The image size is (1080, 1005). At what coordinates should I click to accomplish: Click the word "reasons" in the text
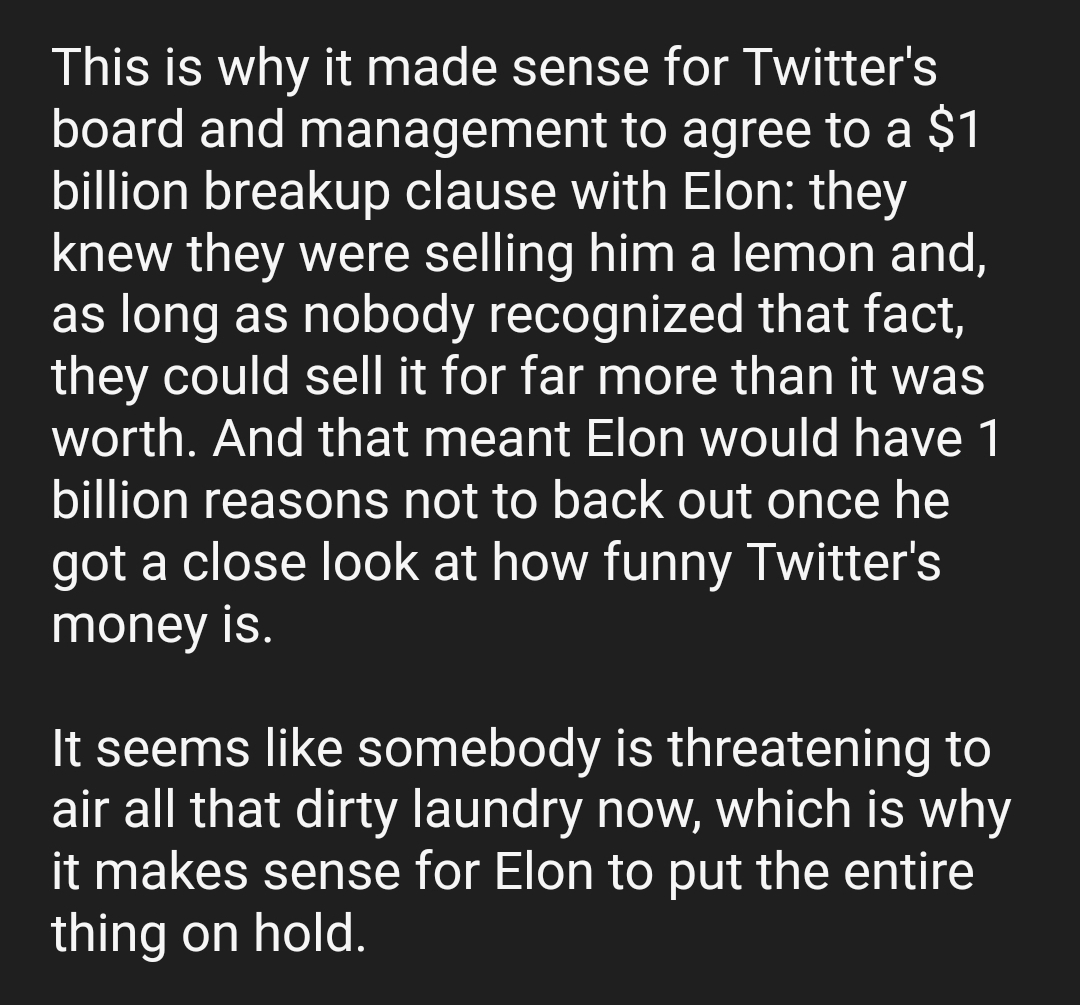pyautogui.click(x=295, y=501)
